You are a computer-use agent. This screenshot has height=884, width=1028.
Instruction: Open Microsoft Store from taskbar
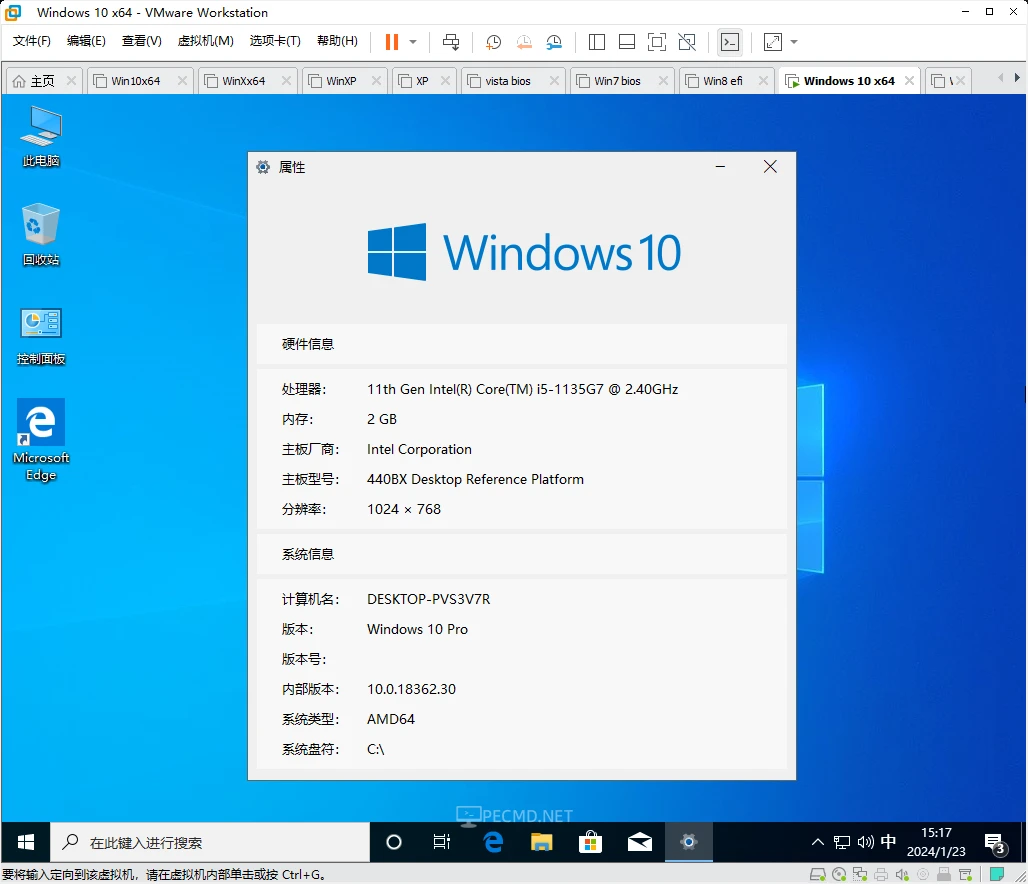(x=590, y=842)
